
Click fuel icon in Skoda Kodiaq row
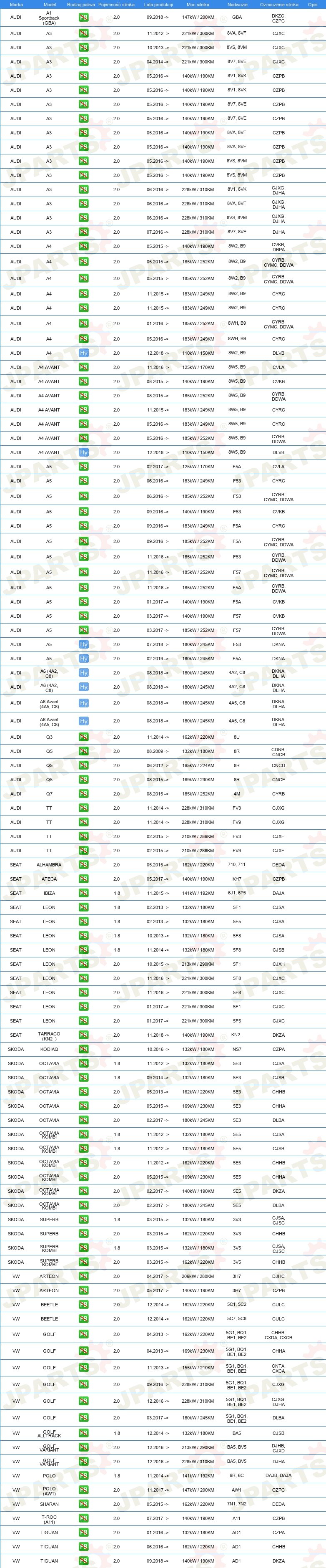click(x=83, y=1049)
